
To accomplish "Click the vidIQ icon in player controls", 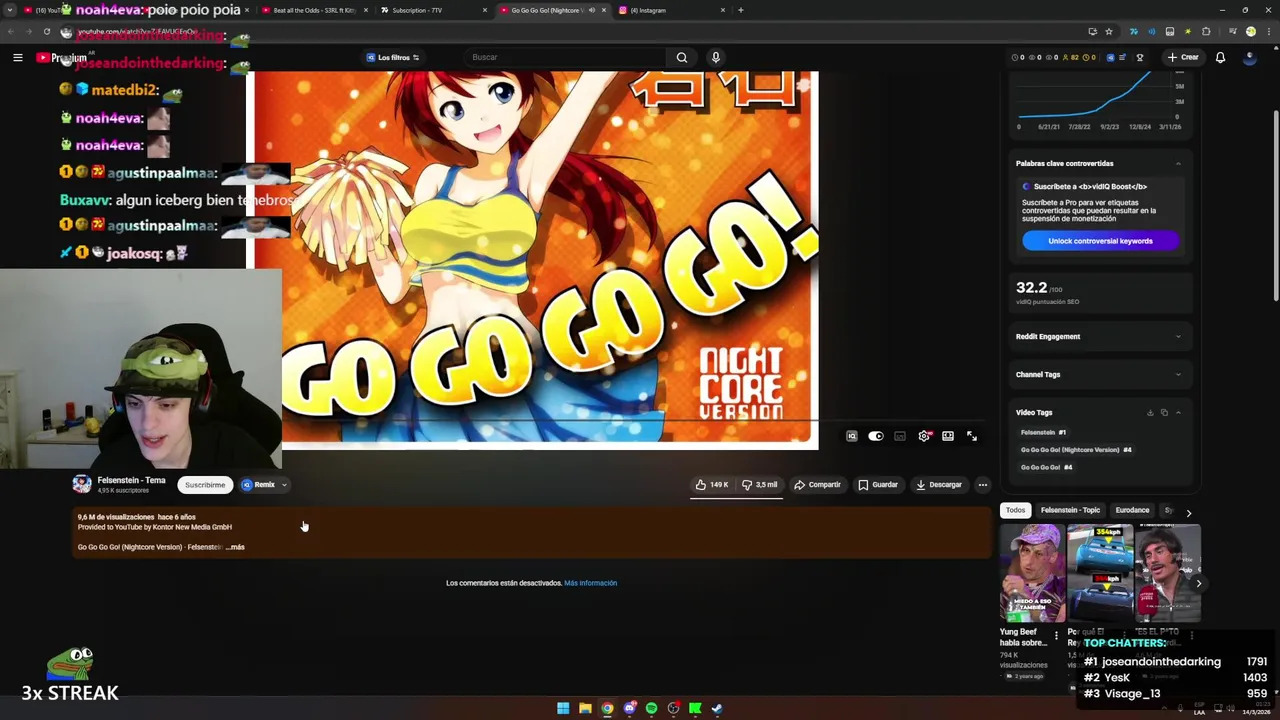I will tap(852, 436).
